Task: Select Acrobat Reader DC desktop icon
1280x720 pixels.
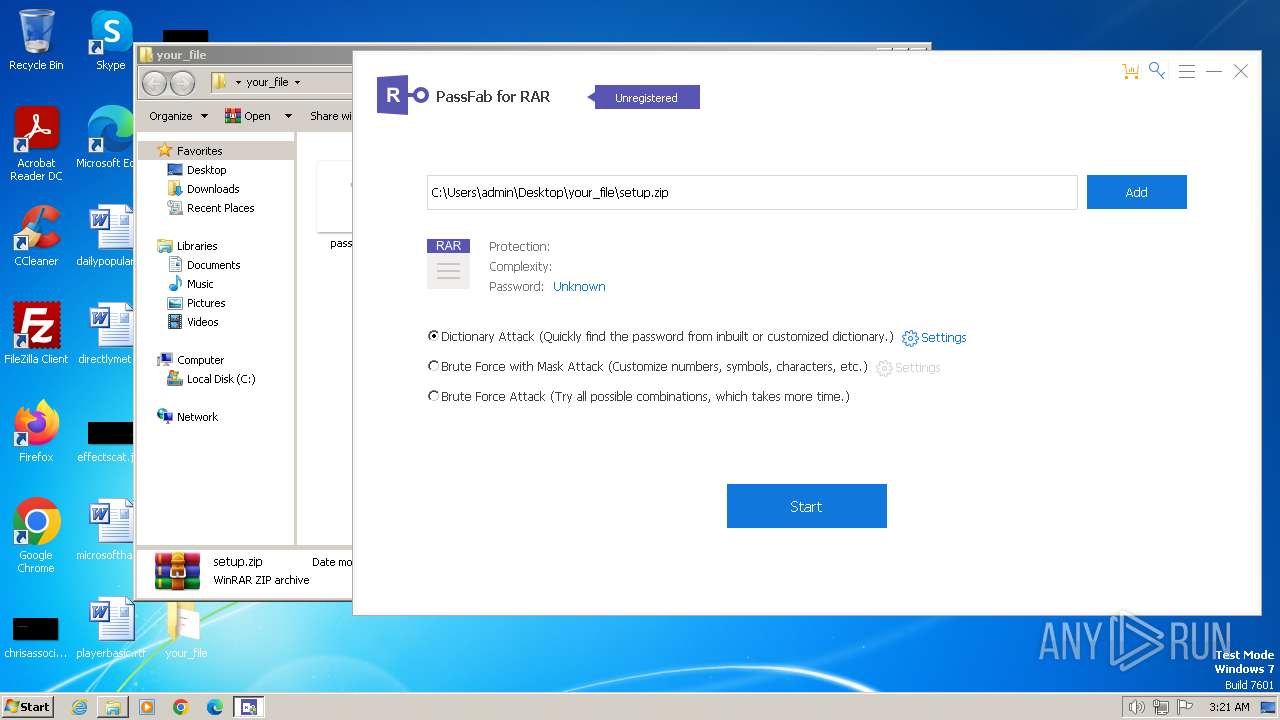Action: [36, 144]
